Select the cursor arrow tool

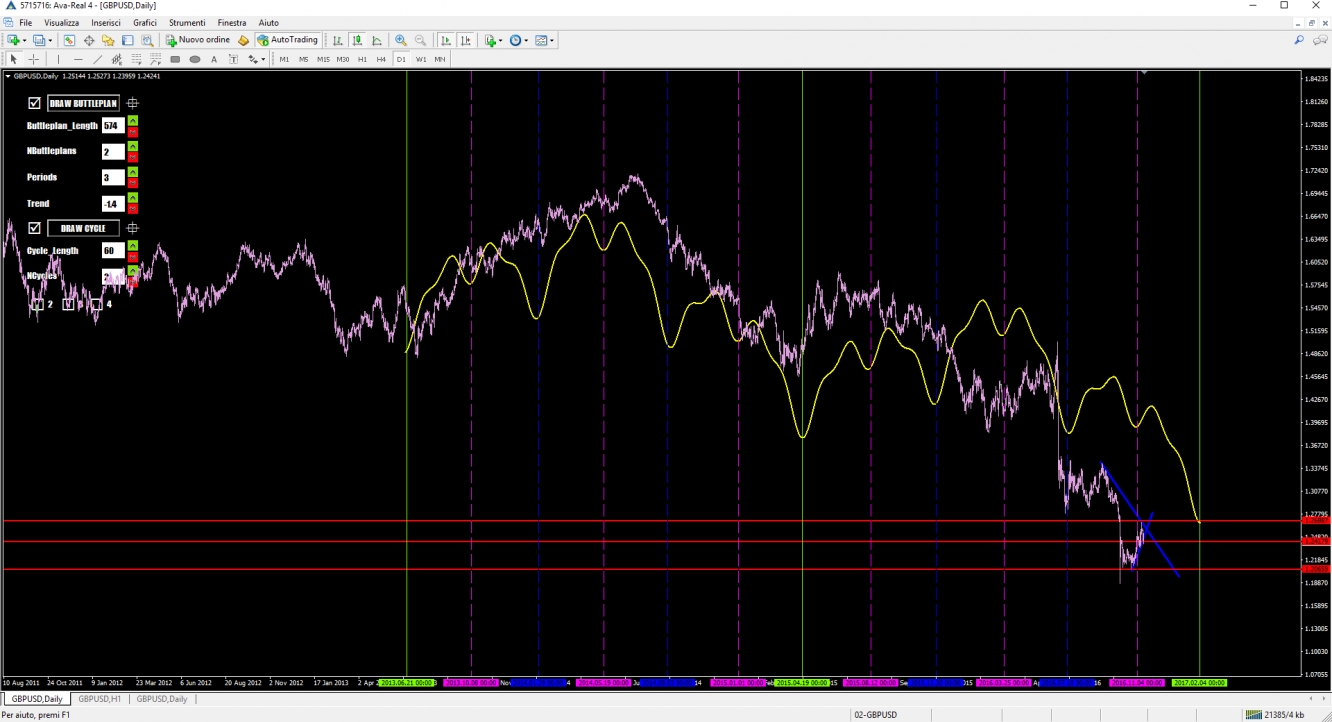click(14, 59)
